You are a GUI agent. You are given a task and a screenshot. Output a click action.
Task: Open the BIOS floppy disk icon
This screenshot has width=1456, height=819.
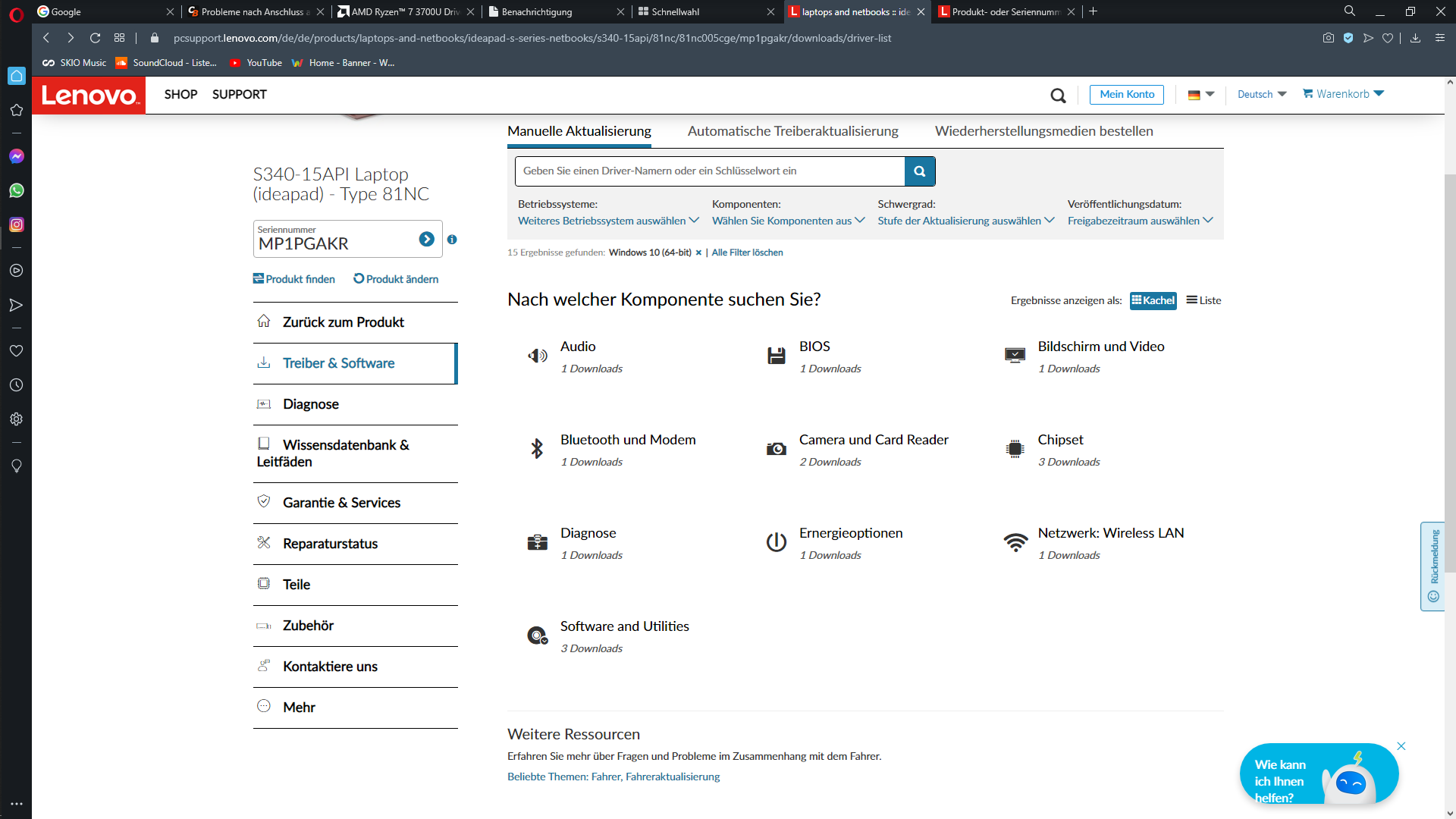pyautogui.click(x=776, y=356)
